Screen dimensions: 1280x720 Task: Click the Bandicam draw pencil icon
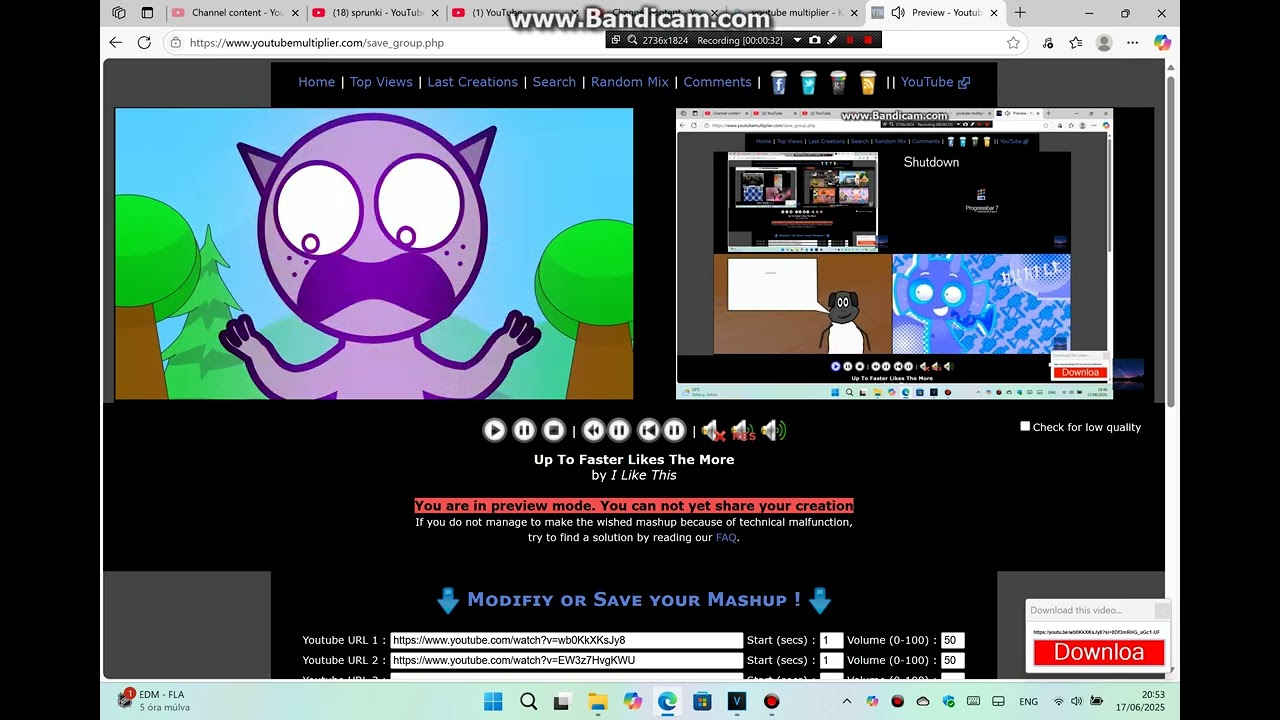(x=832, y=40)
